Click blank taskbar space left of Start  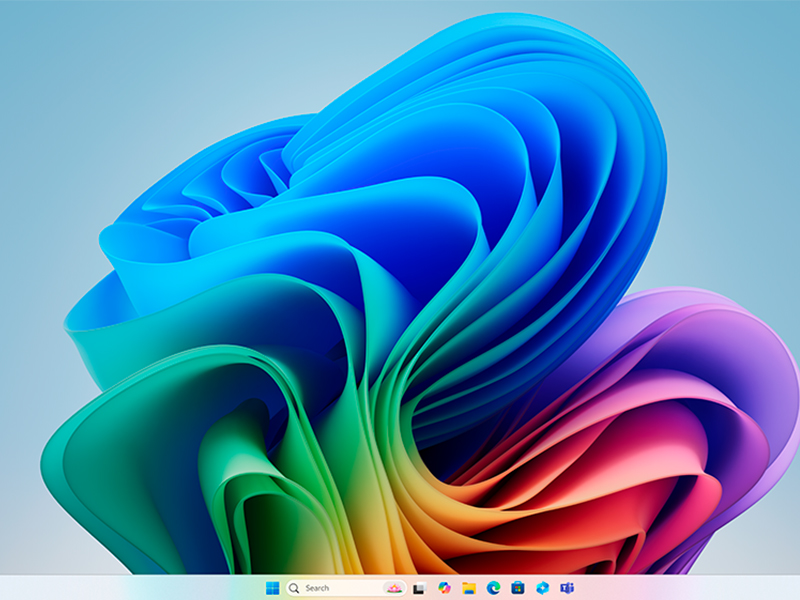[128, 588]
